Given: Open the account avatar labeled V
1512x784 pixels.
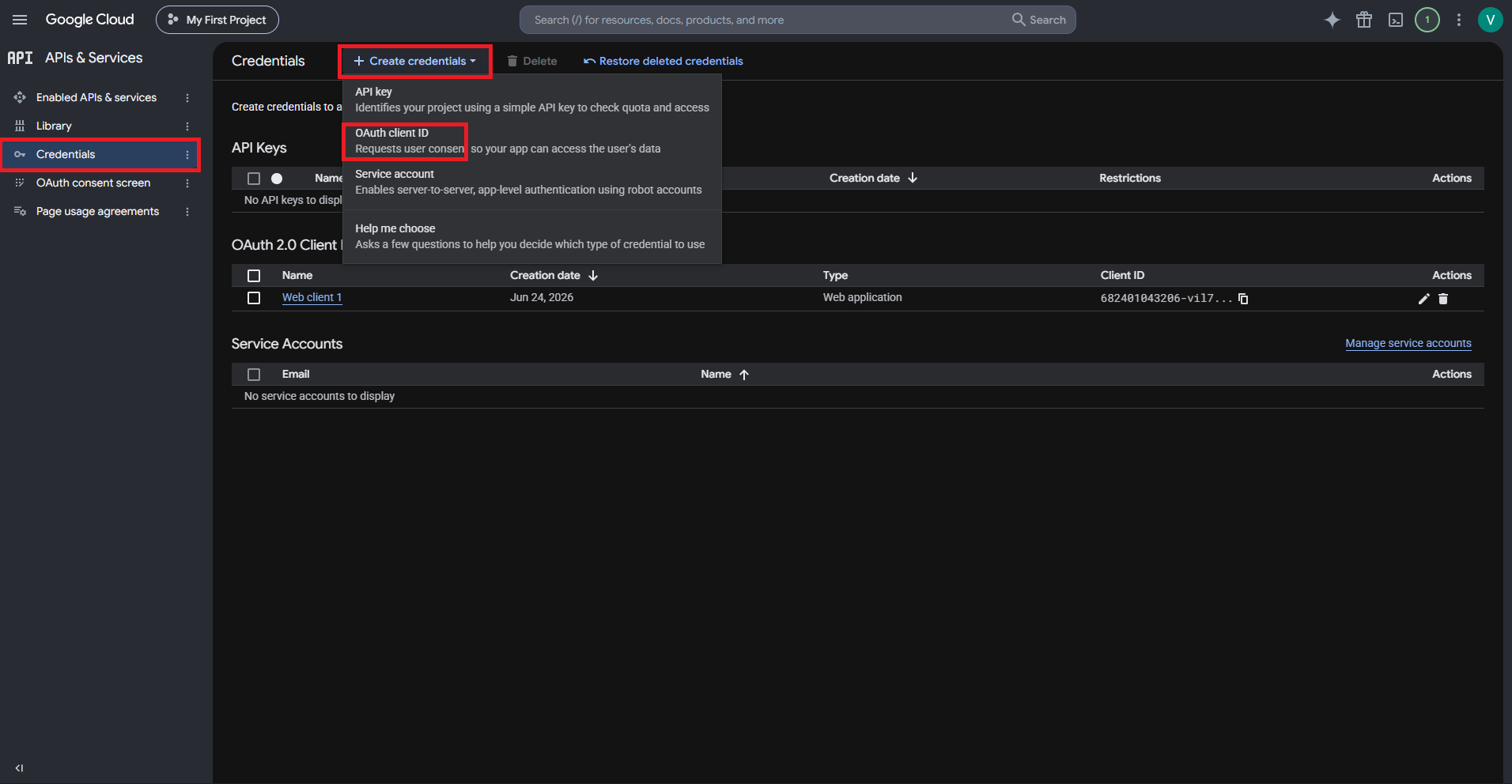Looking at the screenshot, I should pos(1491,20).
